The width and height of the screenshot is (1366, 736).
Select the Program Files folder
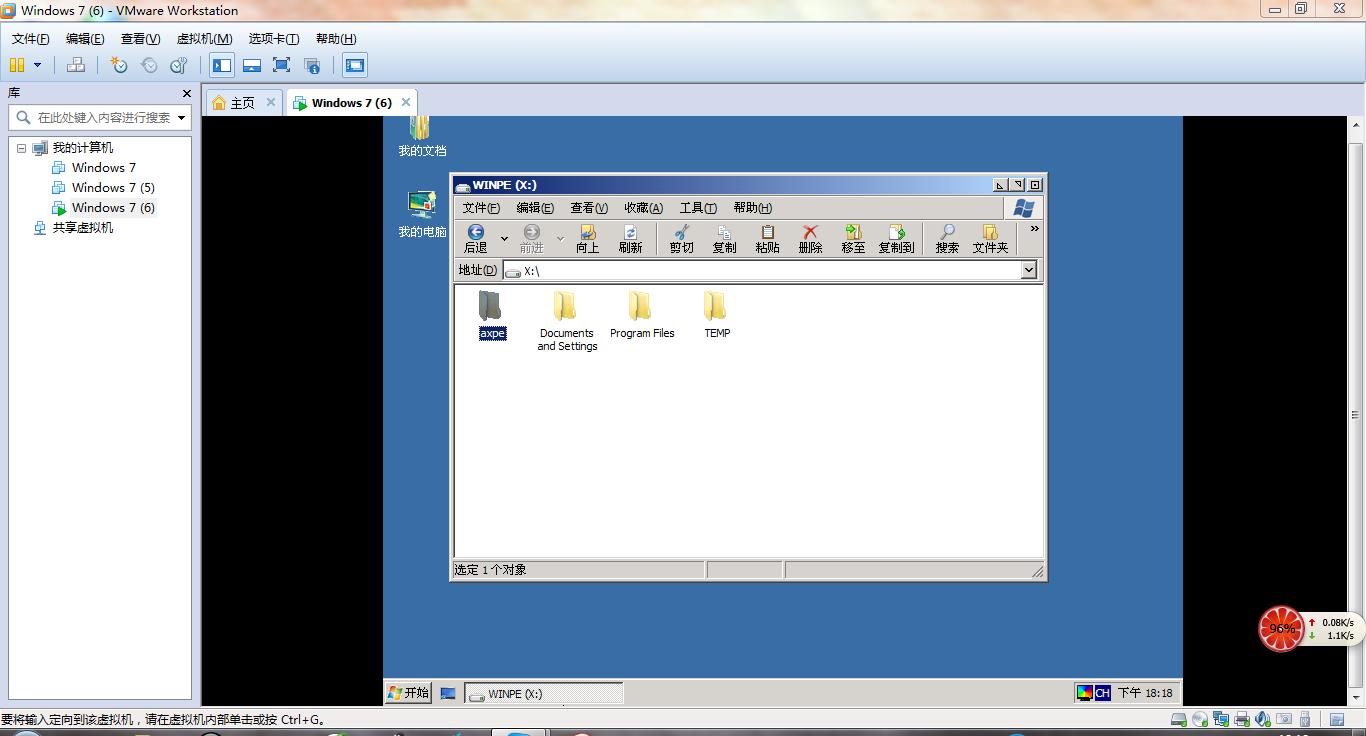click(642, 316)
